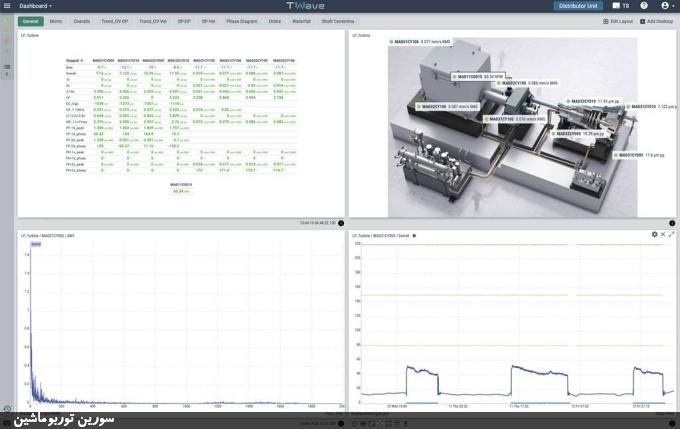Viewport: 680px width, 429px height.
Task: Toggle the Speed label on spectrum chart
Action: [35, 243]
